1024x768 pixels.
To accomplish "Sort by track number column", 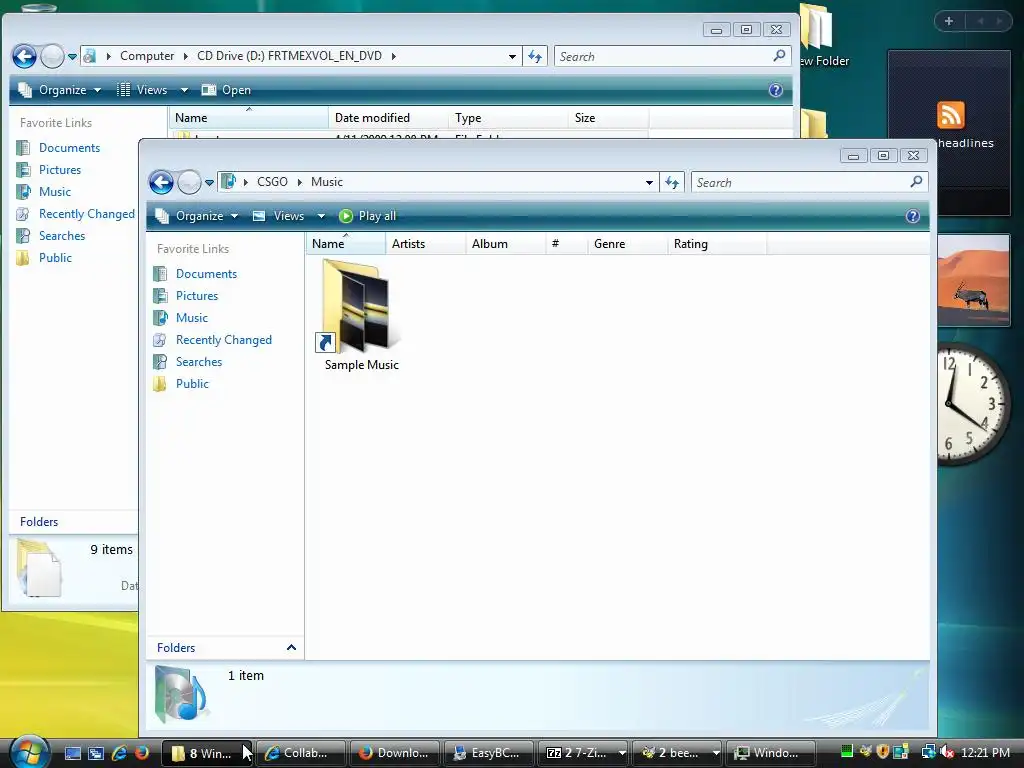I will [567, 244].
